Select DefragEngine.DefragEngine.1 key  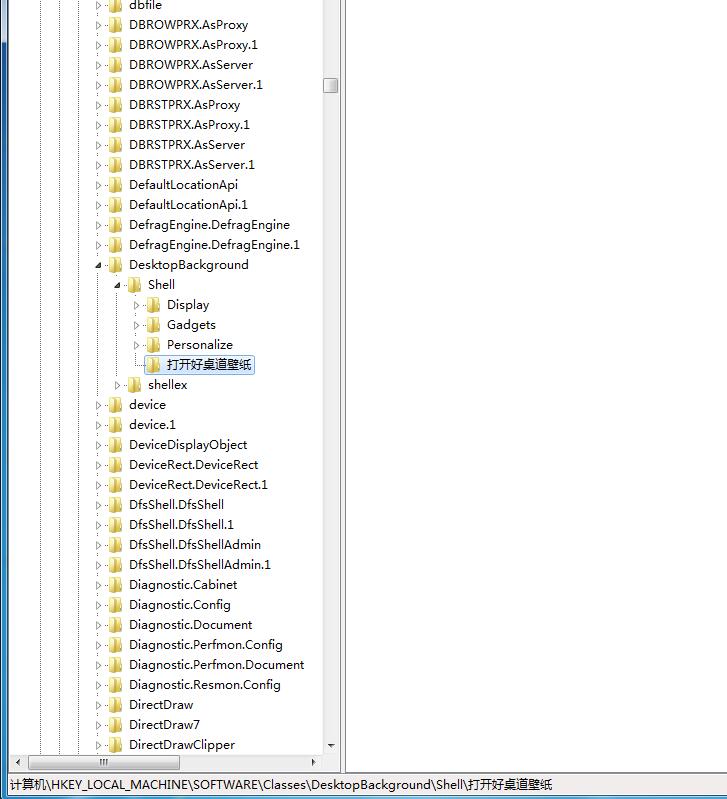tap(214, 245)
